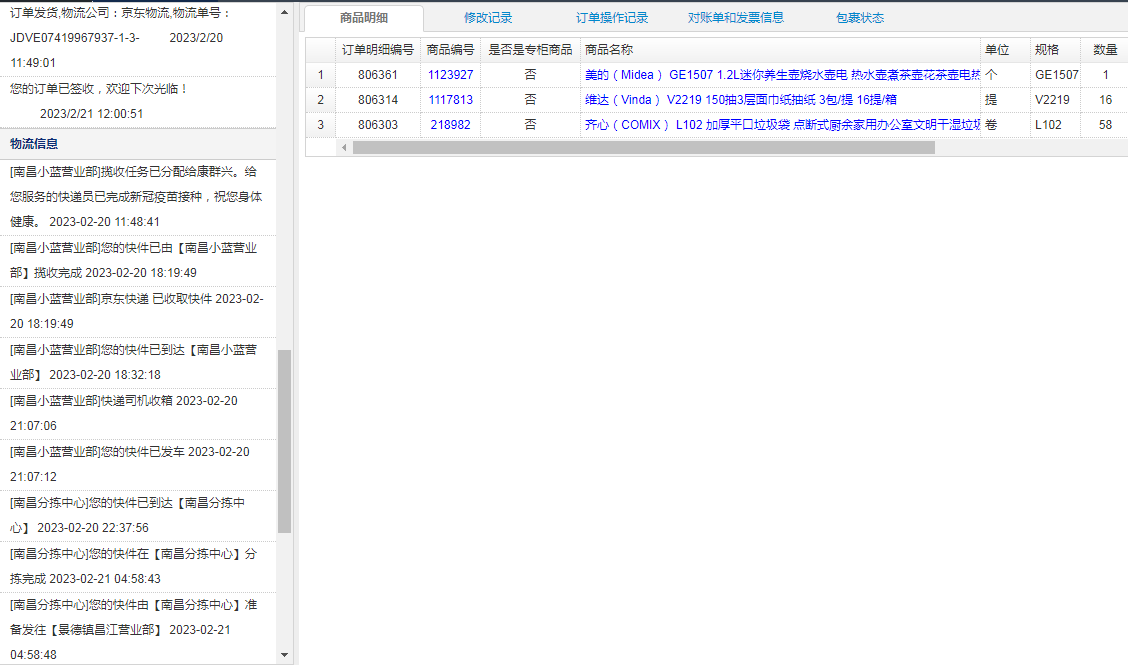Select order detail number 806361
The image size is (1128, 668).
pyautogui.click(x=378, y=75)
